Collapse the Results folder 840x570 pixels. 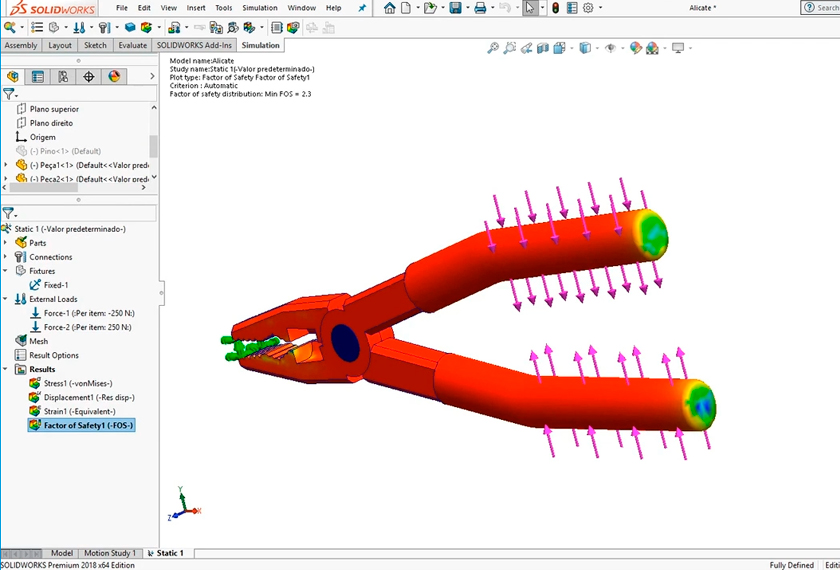(x=6, y=369)
